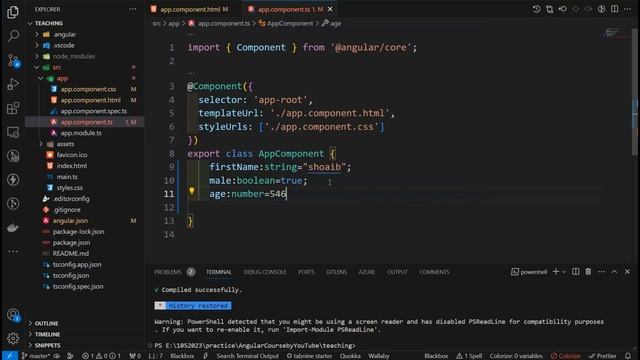This screenshot has height=360, width=640.
Task: Open the Thunder Client lightning icon
Action: 13,180
